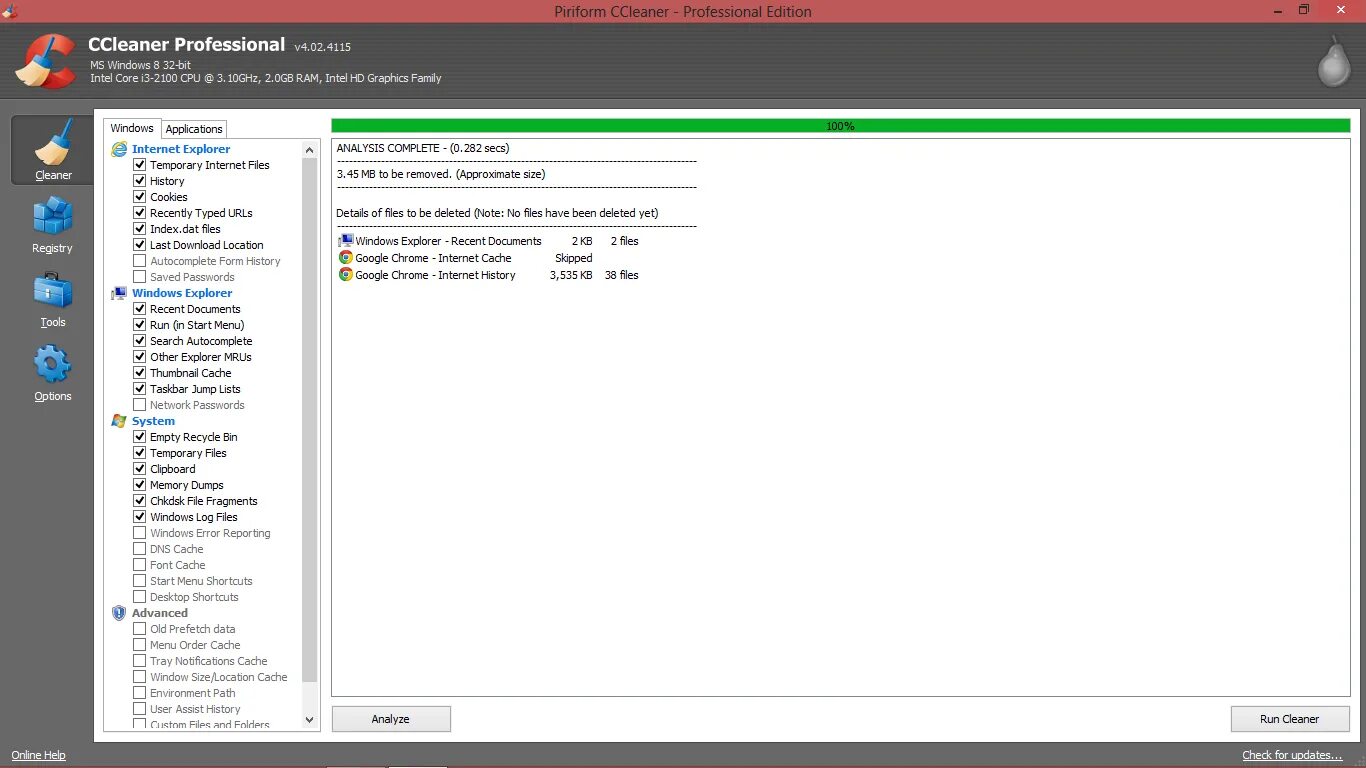The image size is (1366, 768).
Task: Click the Google Chrome Internet Cache icon
Action: click(346, 258)
